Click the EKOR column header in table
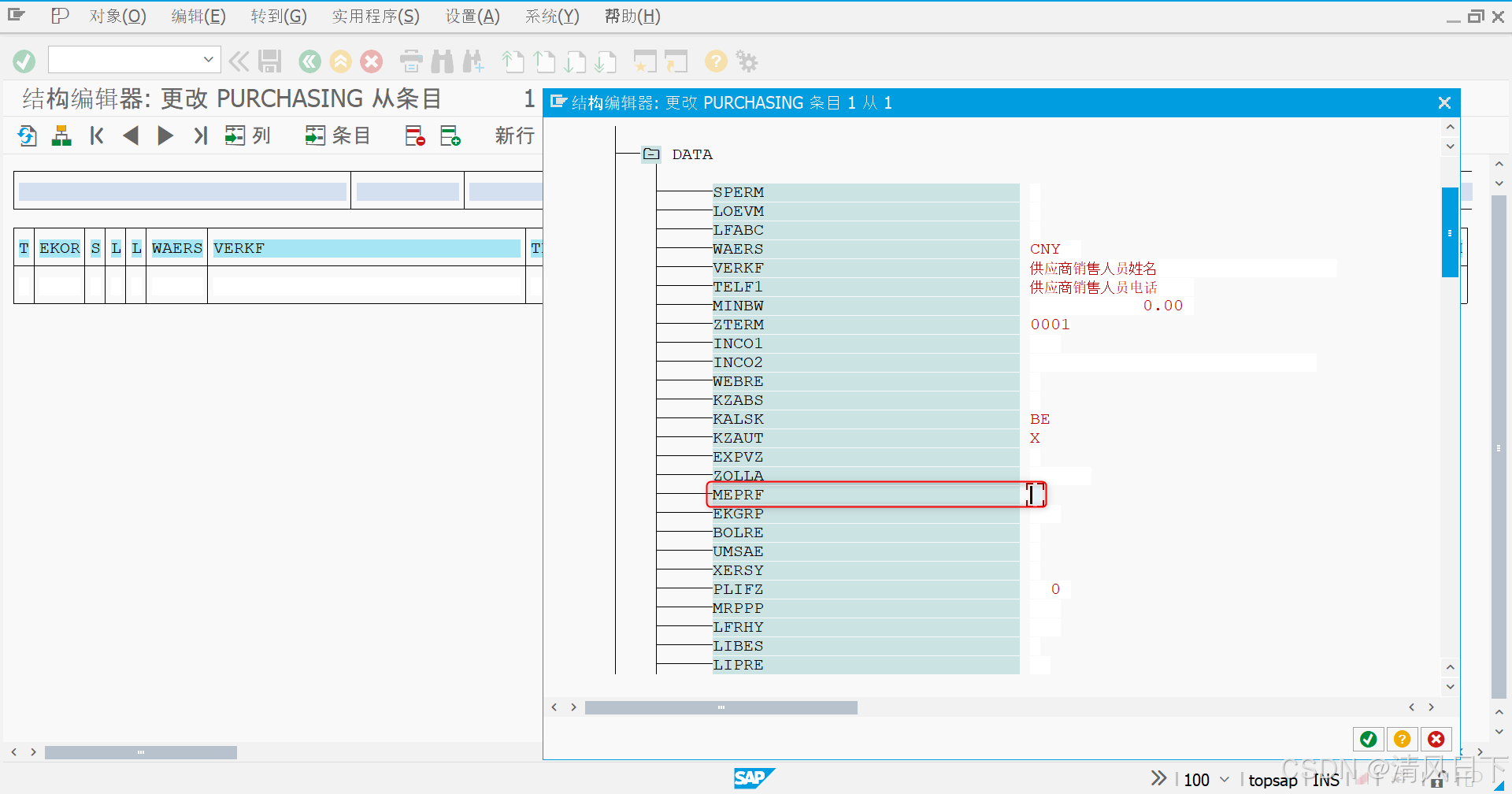This screenshot has width=1512, height=794. (60, 248)
